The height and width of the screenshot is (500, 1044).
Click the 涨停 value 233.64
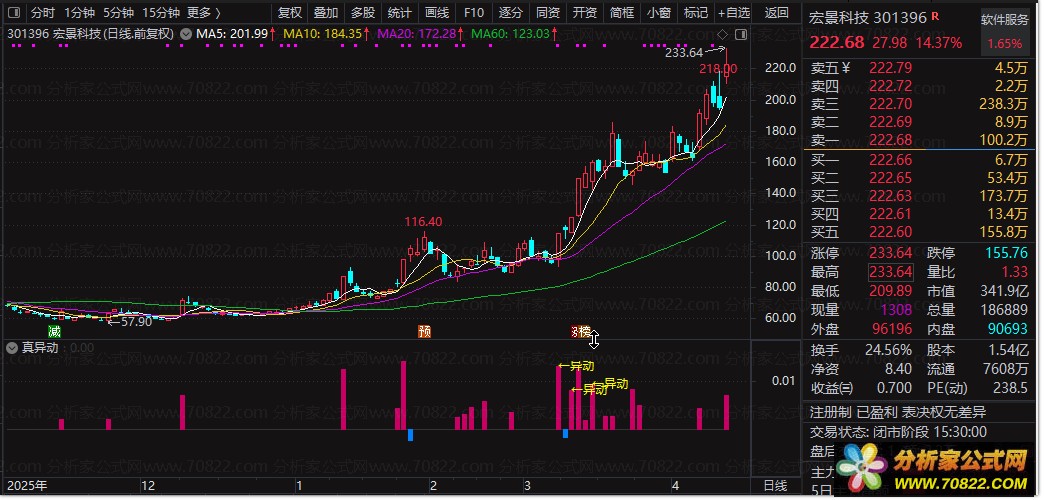coord(890,253)
